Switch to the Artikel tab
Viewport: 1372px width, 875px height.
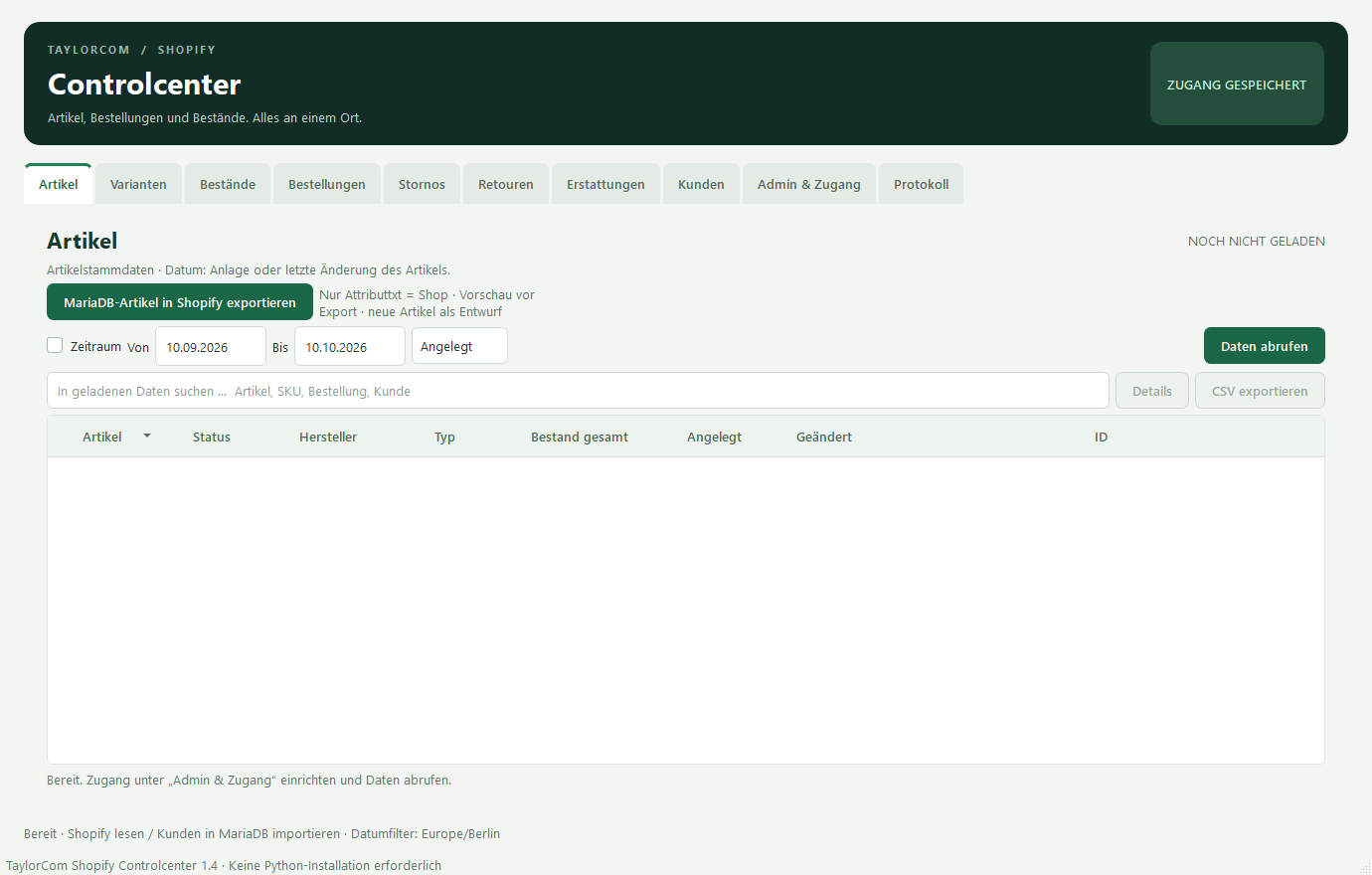(58, 184)
